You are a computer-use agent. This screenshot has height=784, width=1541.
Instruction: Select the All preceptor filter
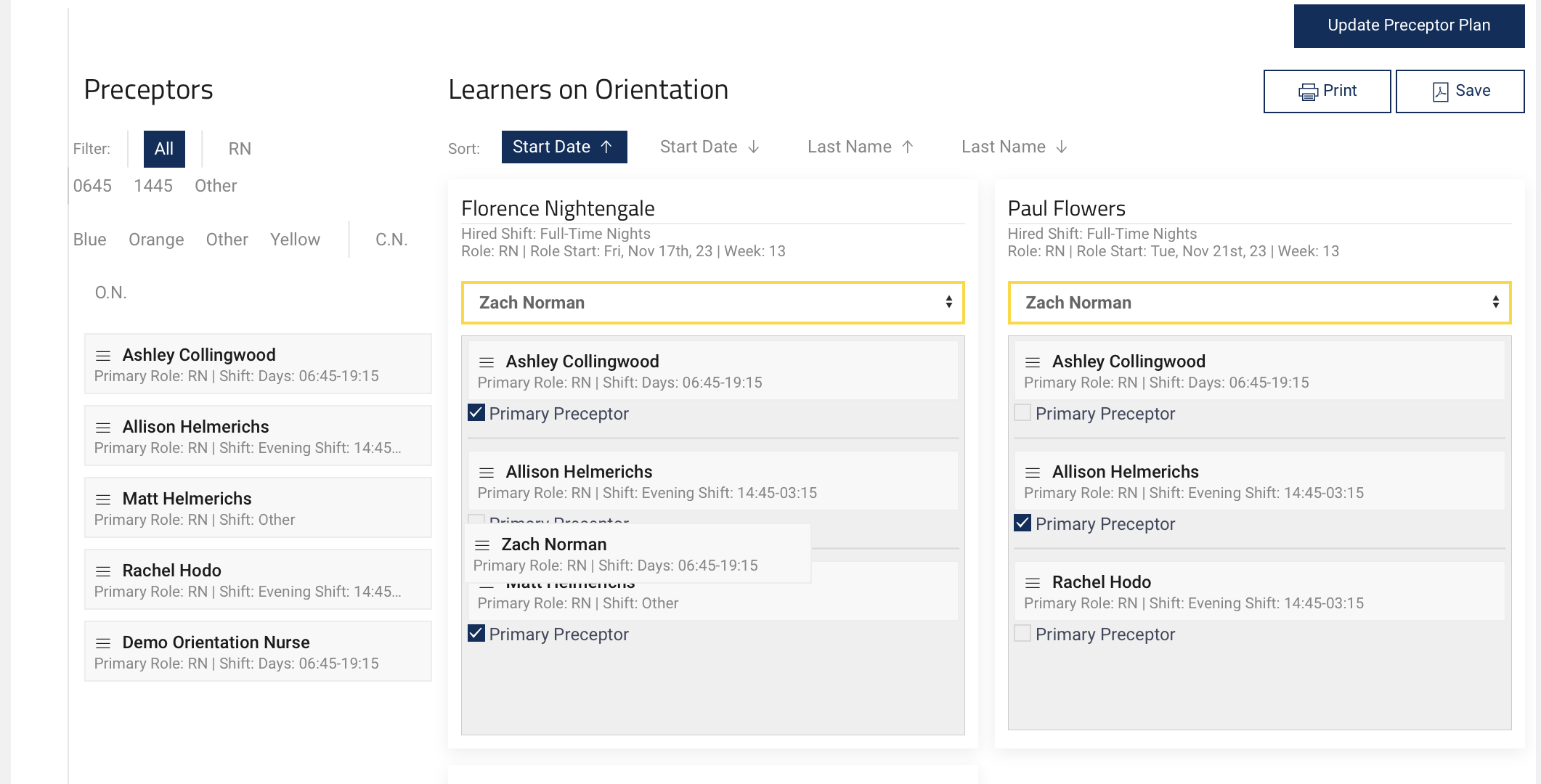pyautogui.click(x=164, y=149)
